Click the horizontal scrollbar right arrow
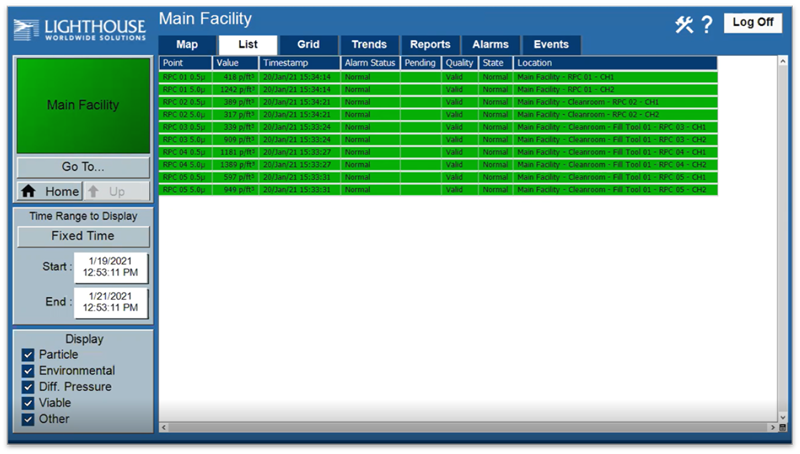The image size is (800, 454). tap(772, 427)
